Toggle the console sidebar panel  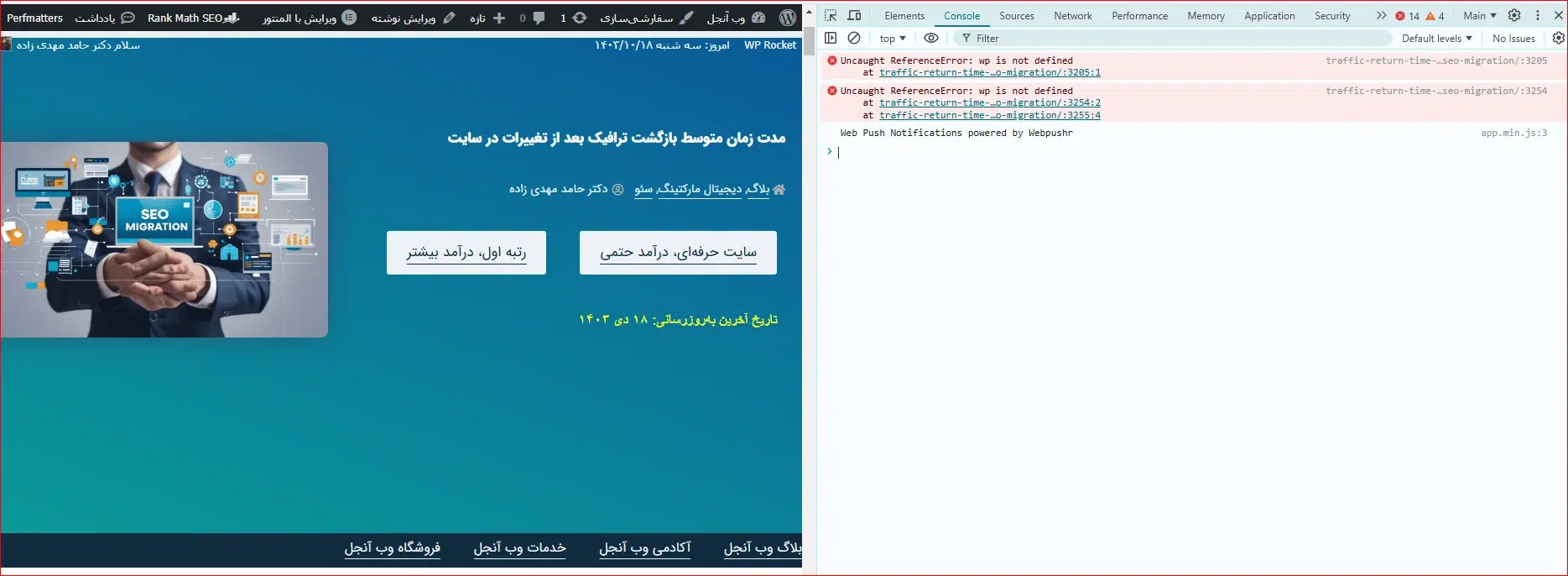tap(831, 38)
